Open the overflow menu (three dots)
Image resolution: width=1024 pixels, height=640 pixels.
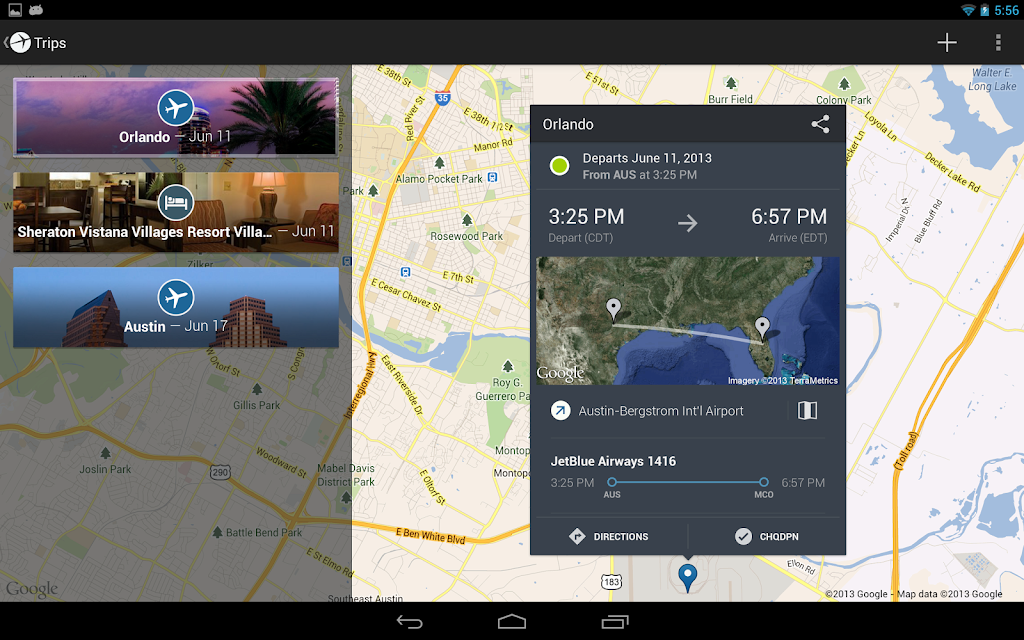998,42
